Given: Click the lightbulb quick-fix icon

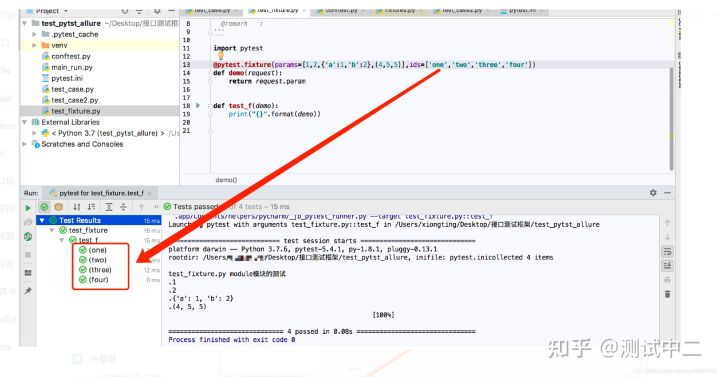Looking at the screenshot, I should pyautogui.click(x=220, y=56).
